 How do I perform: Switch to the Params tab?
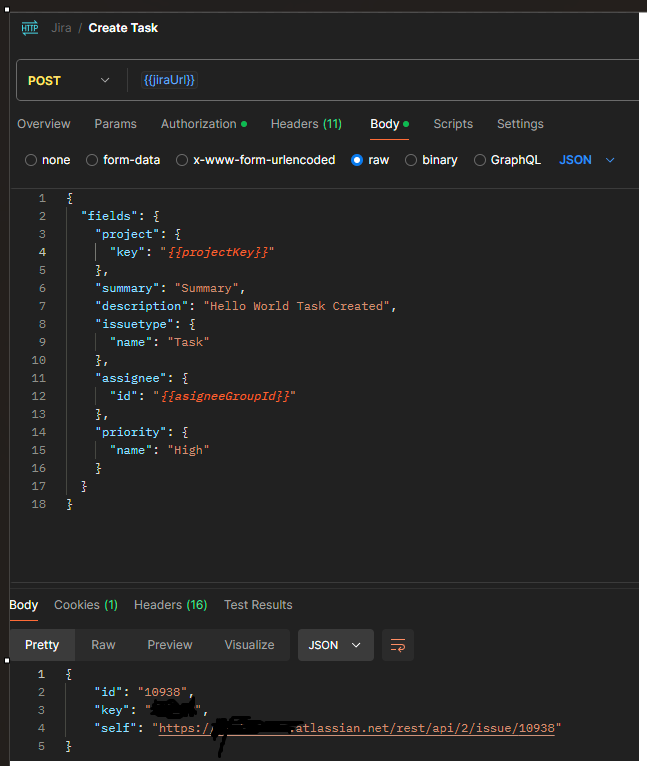click(x=115, y=124)
